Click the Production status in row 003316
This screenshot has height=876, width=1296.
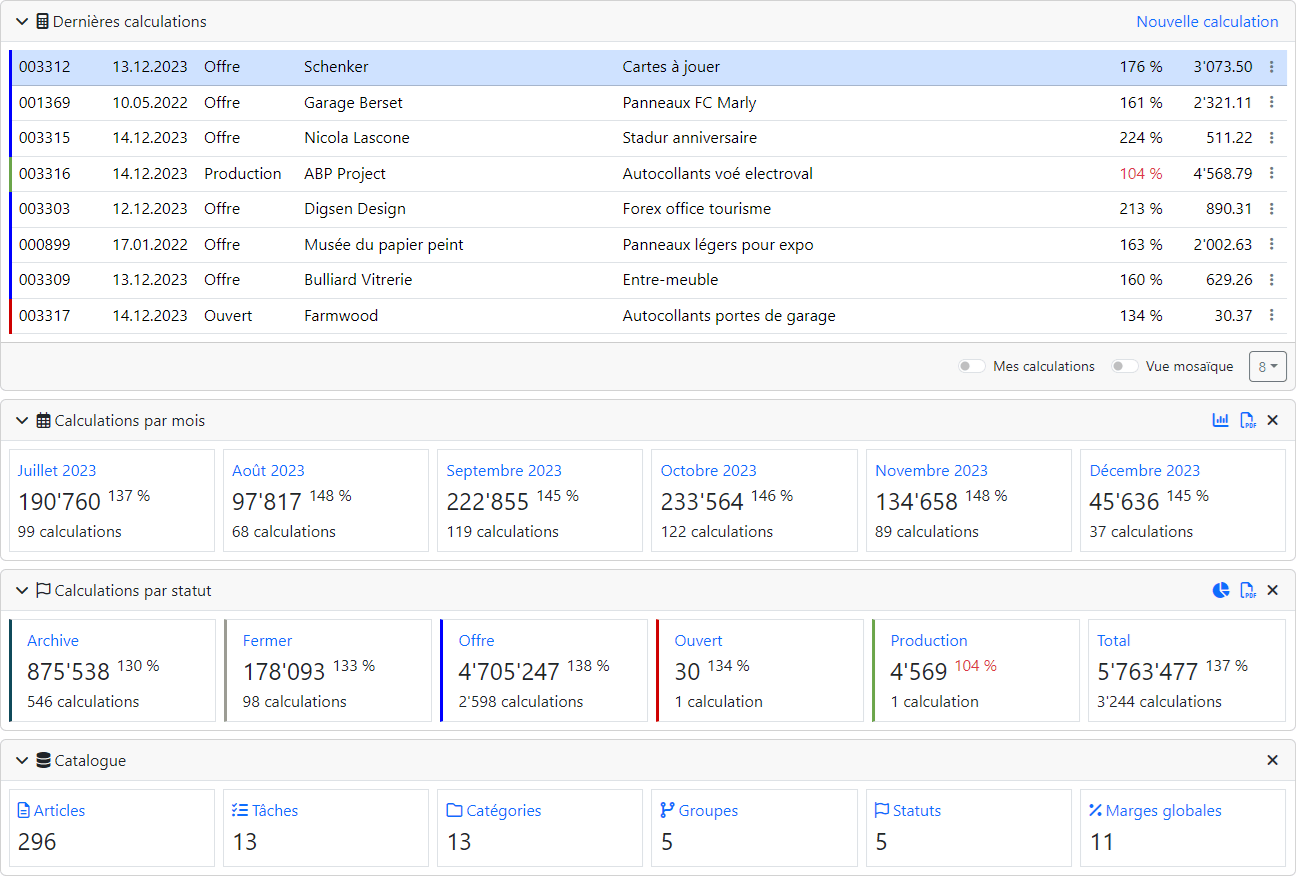[243, 173]
